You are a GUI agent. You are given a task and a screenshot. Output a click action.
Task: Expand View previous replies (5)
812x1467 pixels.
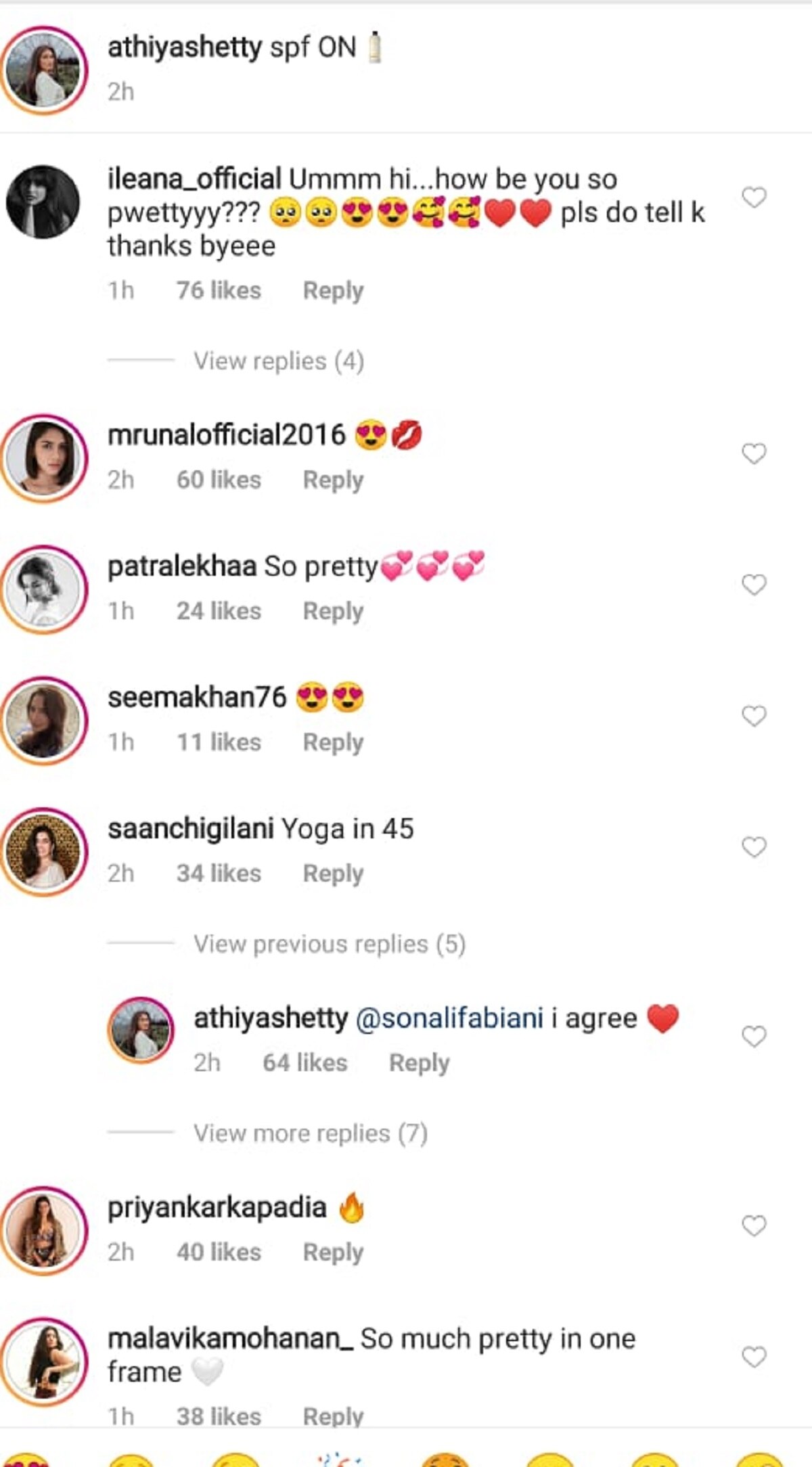[330, 944]
